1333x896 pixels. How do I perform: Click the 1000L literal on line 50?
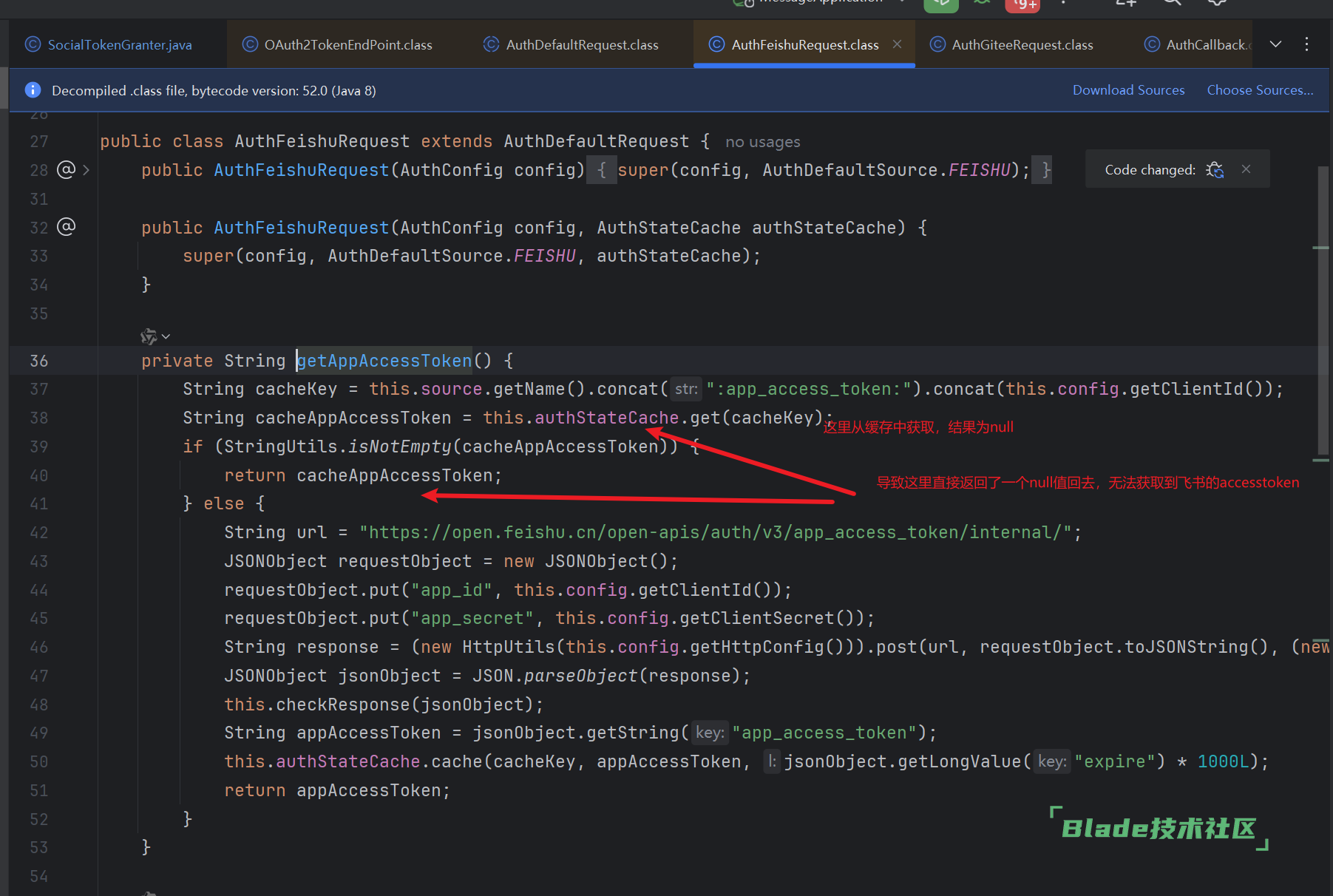[1223, 761]
